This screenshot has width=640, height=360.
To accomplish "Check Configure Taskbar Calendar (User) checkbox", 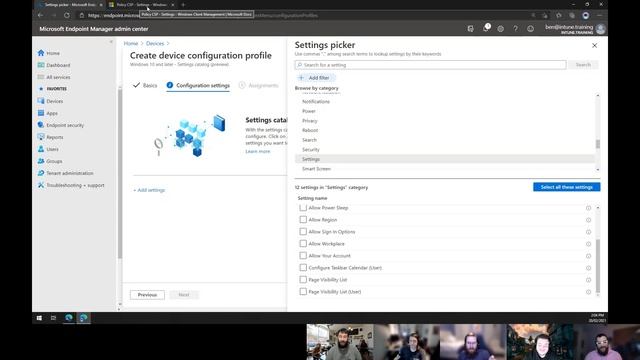I will [303, 268].
